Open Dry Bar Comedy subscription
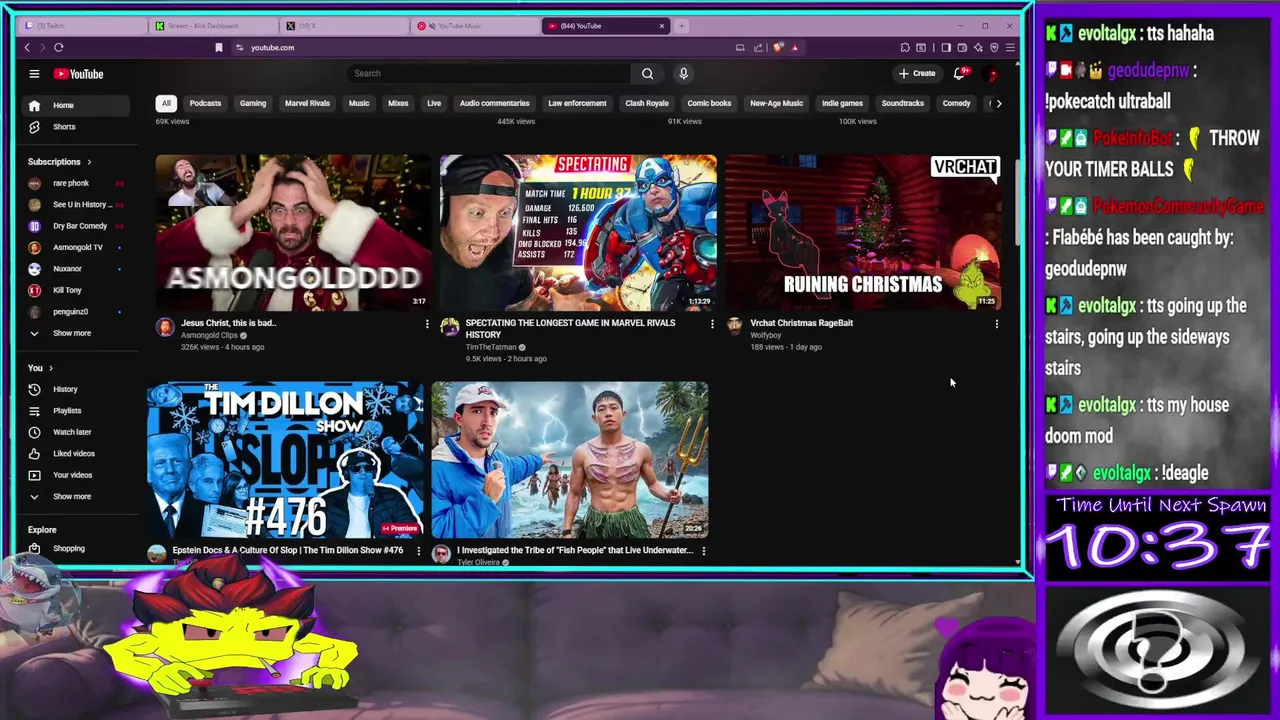Image resolution: width=1280 pixels, height=720 pixels. point(76,226)
